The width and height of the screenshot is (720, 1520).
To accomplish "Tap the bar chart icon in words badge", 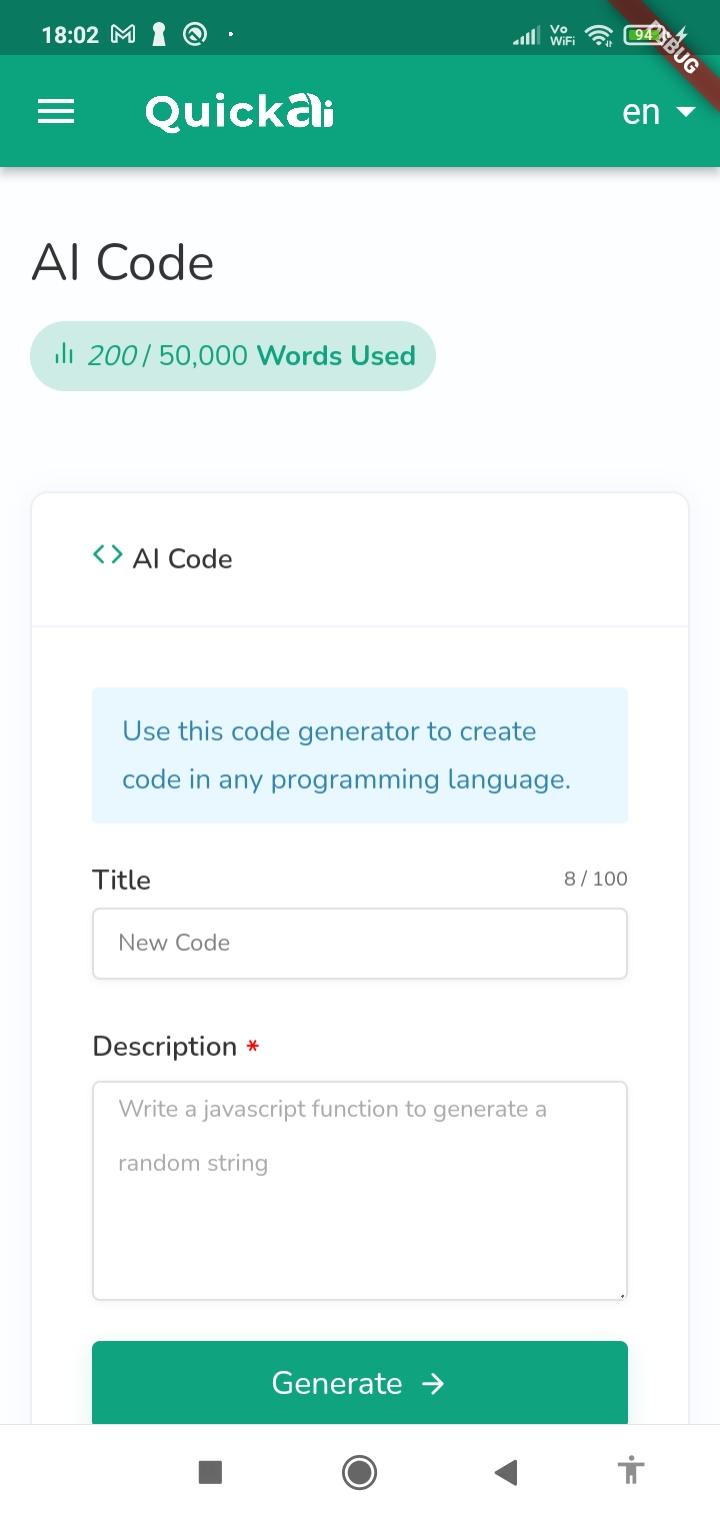I will click(64, 354).
